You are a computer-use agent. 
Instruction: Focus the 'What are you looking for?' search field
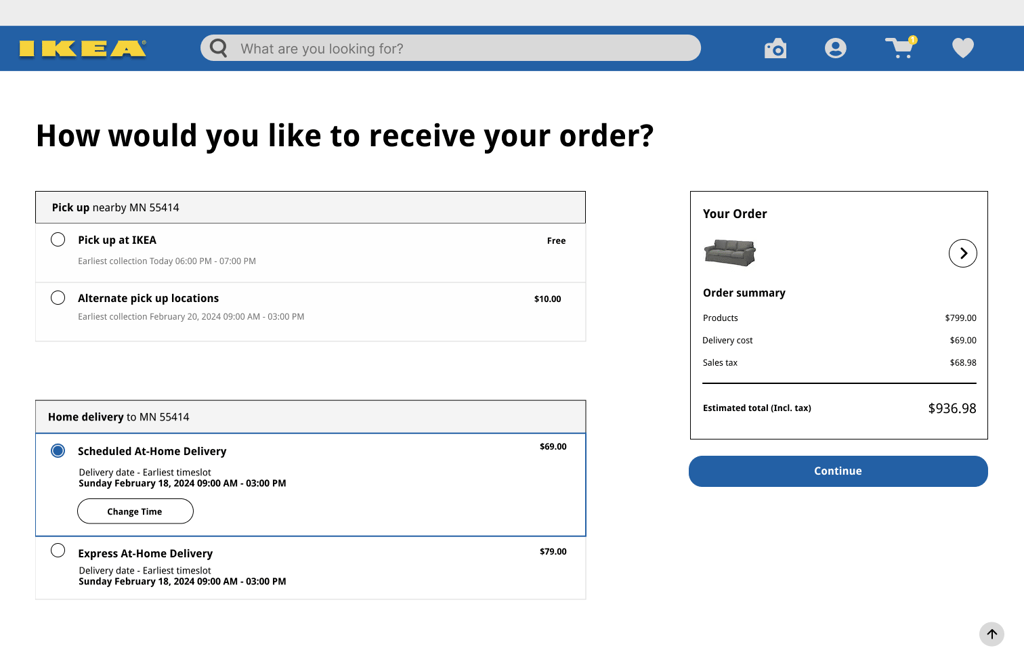[x=451, y=48]
